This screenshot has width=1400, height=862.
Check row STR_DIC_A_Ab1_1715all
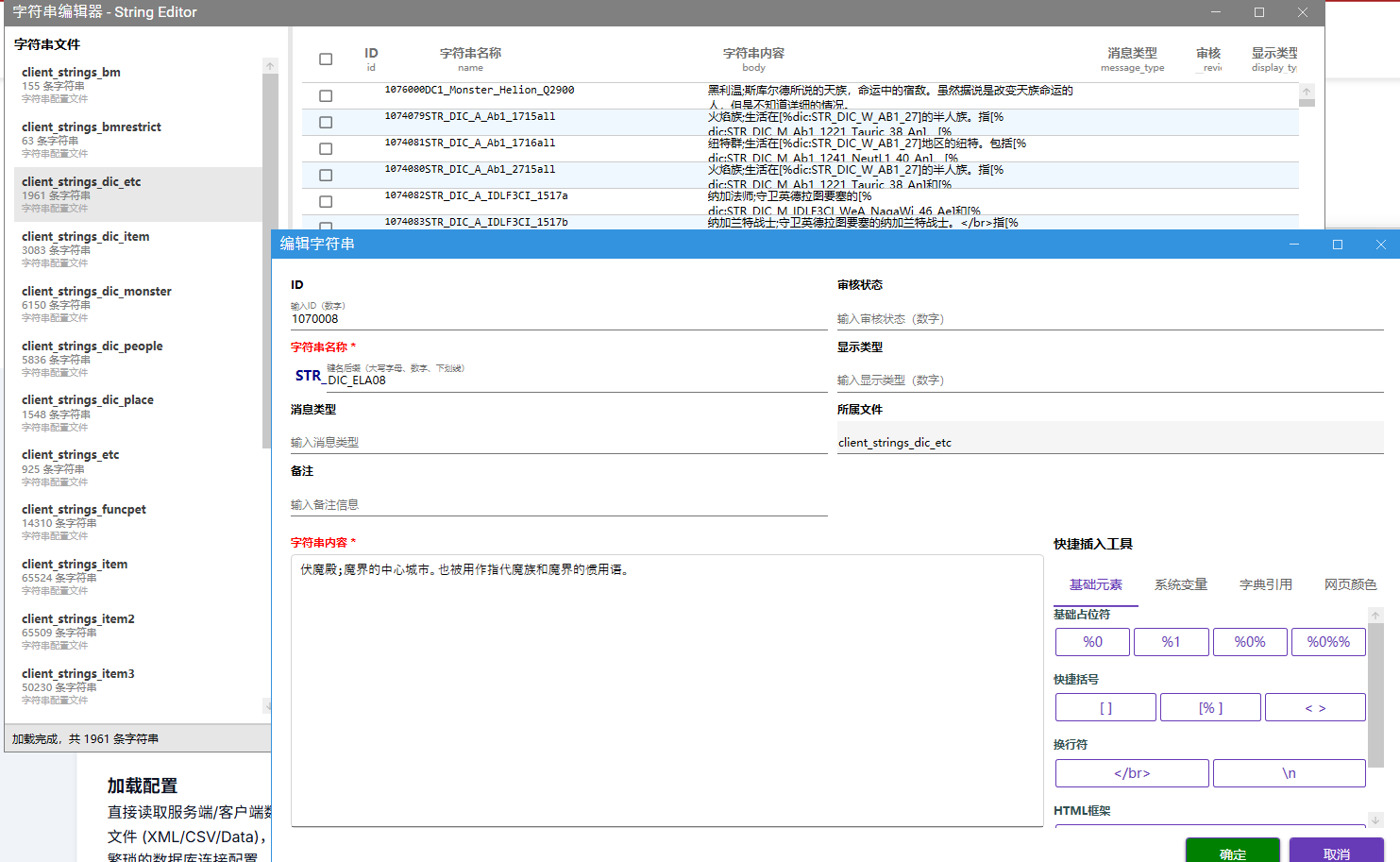coord(326,122)
